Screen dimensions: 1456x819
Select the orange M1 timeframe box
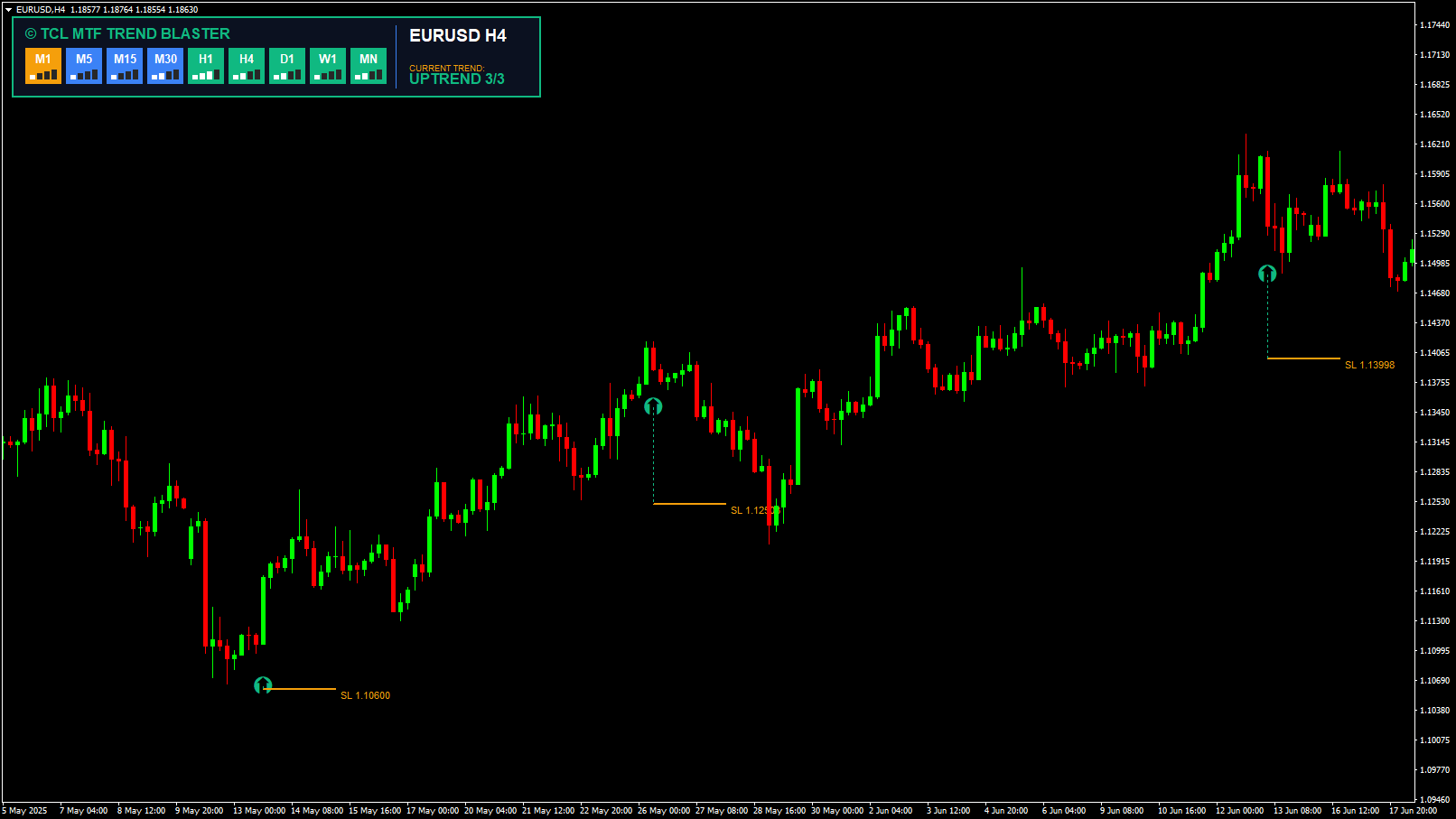(43, 66)
